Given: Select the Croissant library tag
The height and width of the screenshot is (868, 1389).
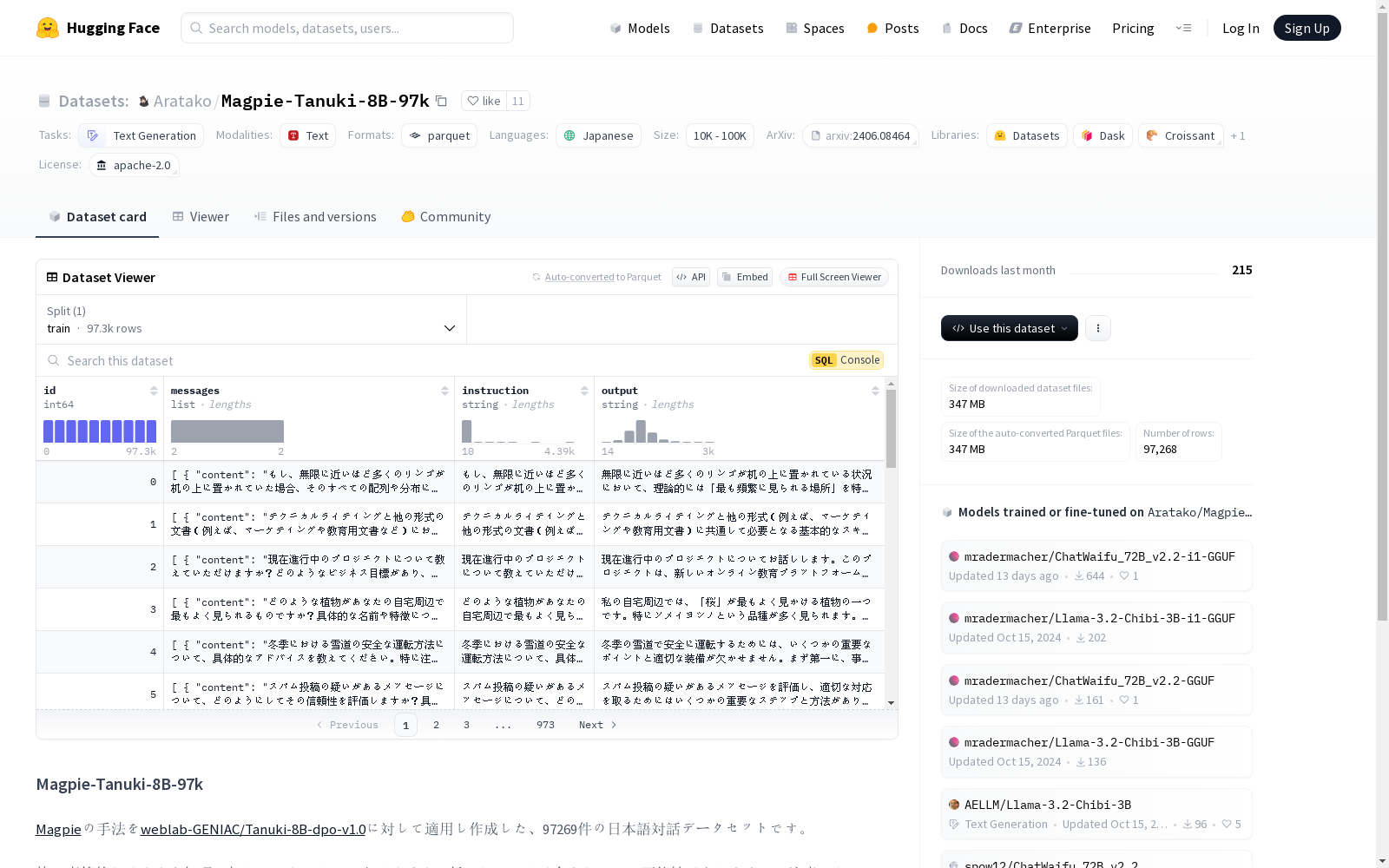Looking at the screenshot, I should [1181, 135].
